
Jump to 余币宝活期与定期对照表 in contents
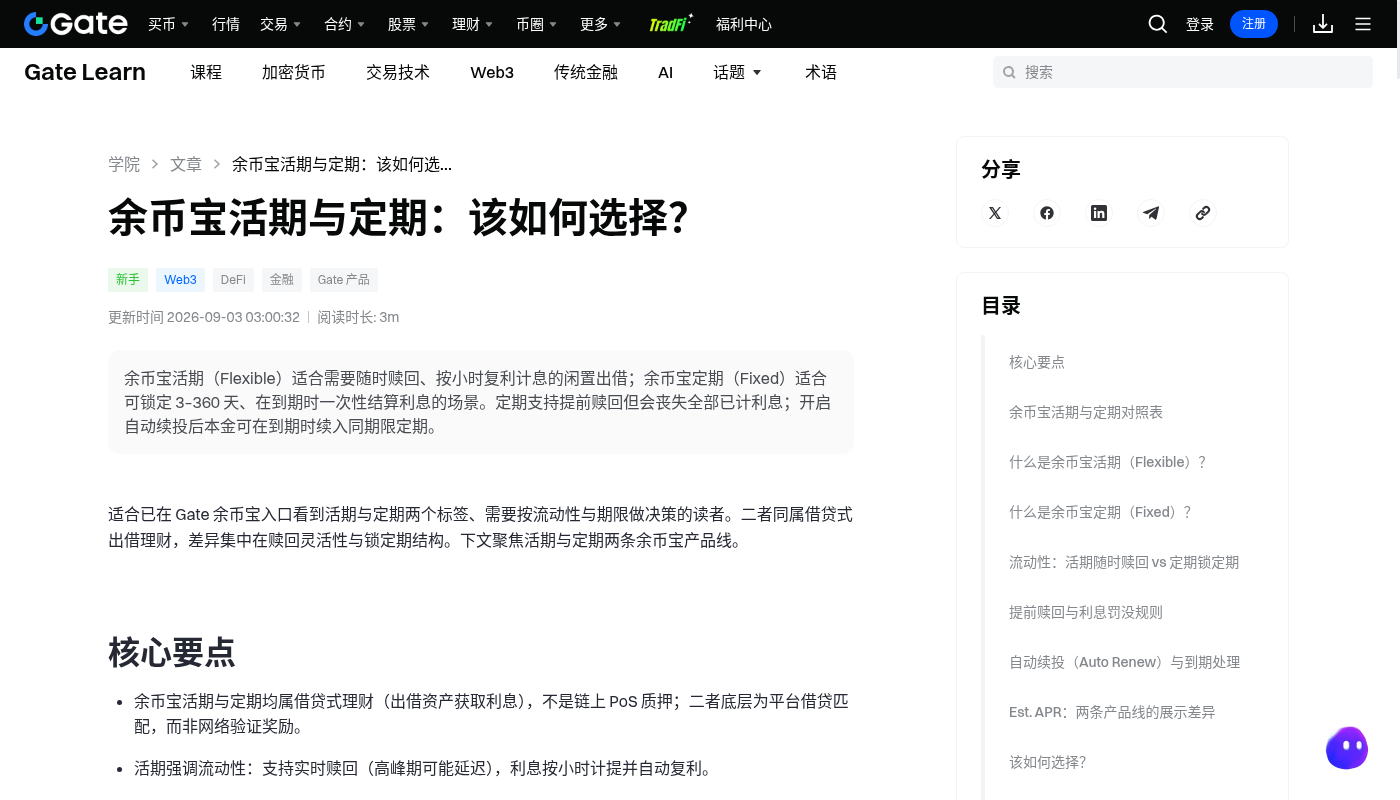(x=1086, y=412)
